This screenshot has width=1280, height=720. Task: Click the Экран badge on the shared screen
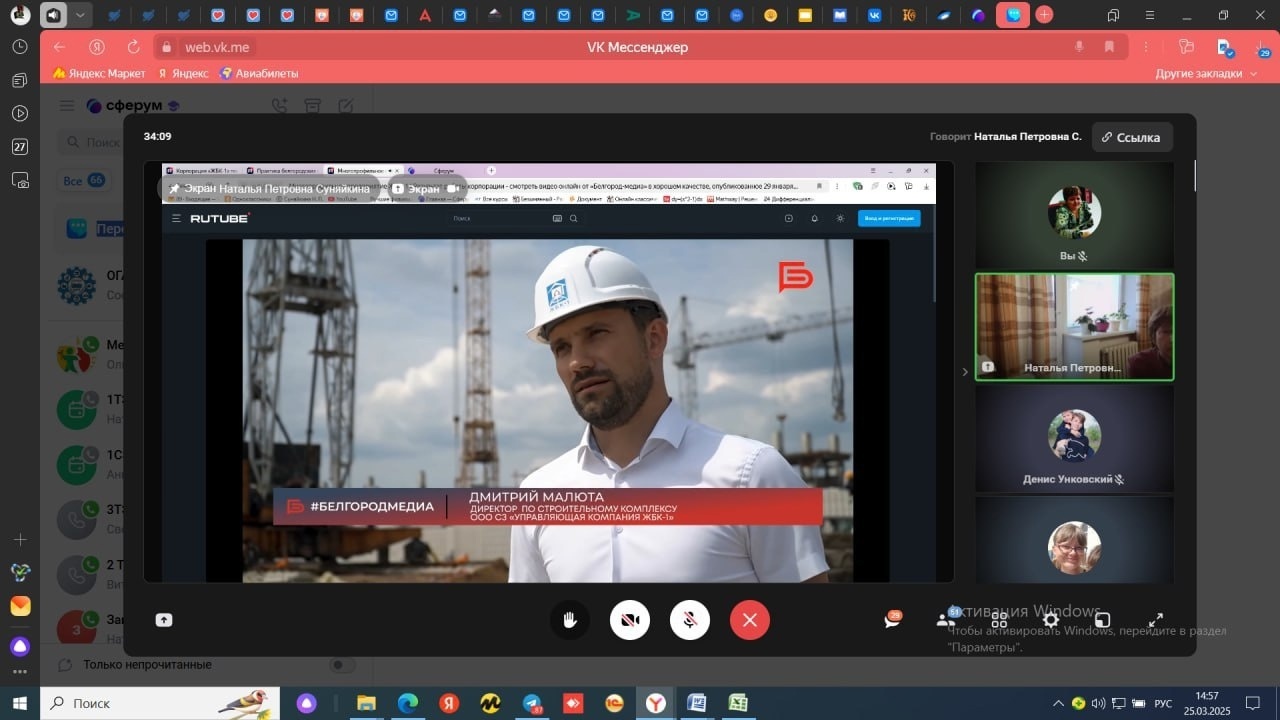427,188
